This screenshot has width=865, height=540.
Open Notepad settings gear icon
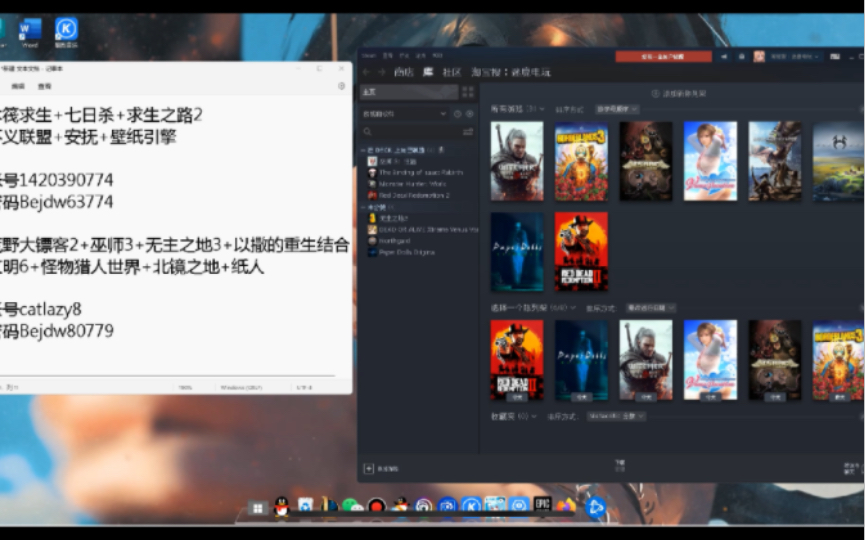[x=341, y=86]
